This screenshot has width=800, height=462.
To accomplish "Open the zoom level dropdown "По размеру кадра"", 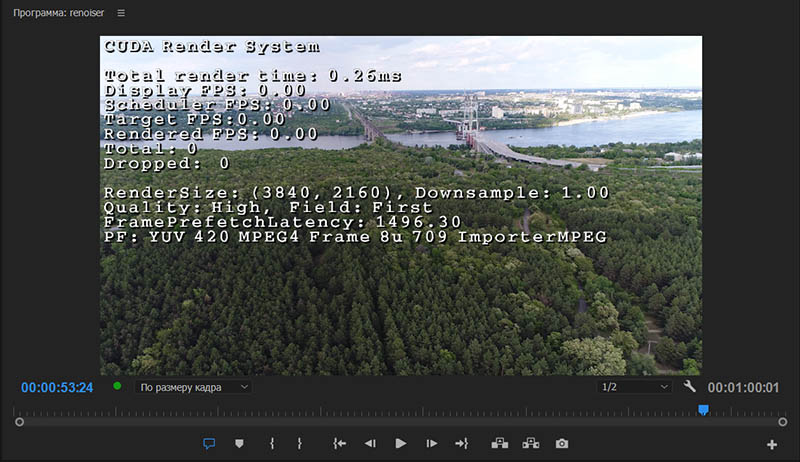I will [193, 387].
